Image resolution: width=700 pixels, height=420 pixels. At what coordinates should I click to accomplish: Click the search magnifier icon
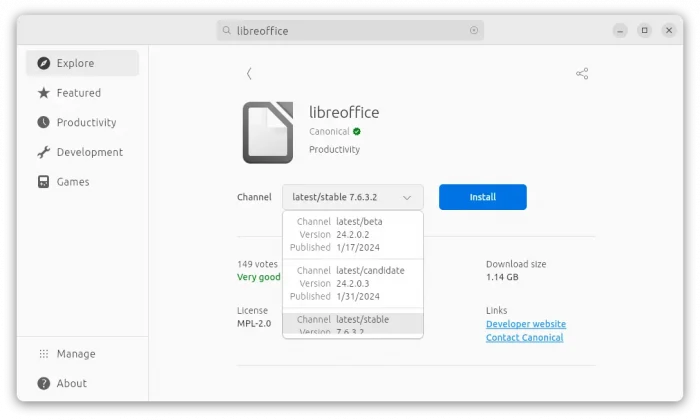(x=228, y=31)
